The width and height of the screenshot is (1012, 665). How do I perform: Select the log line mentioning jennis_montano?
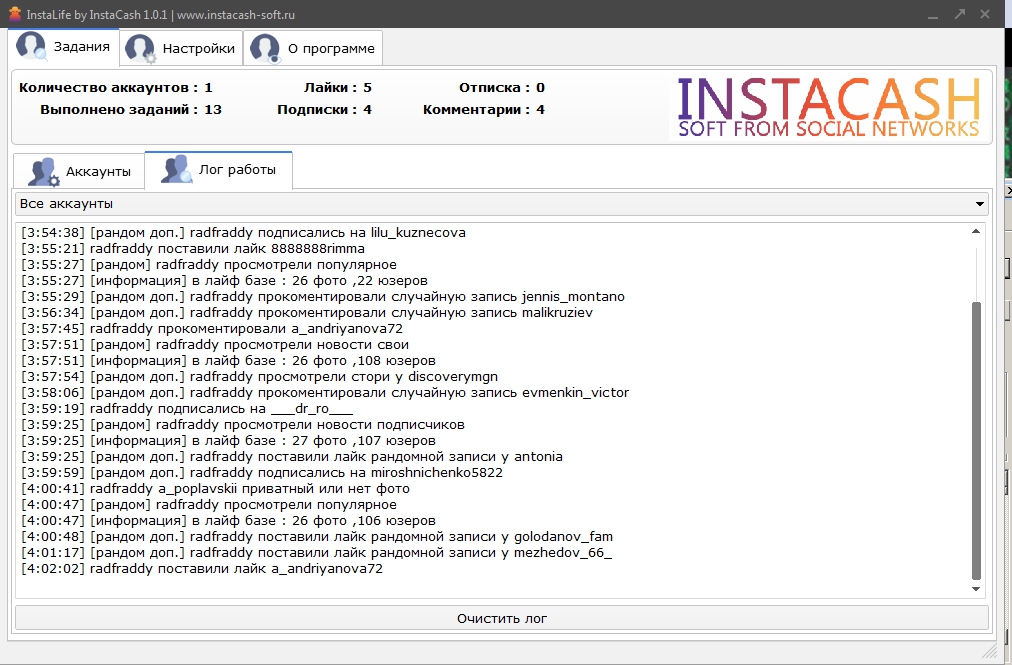(323, 296)
